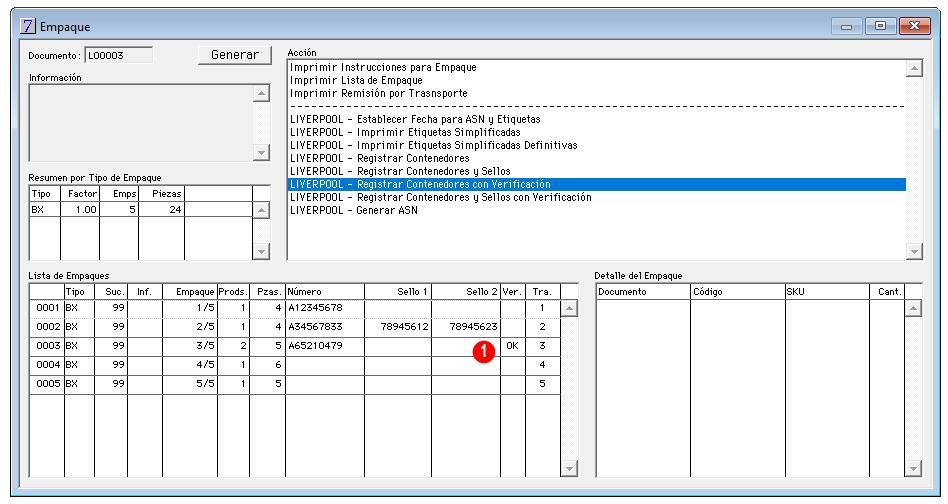This screenshot has height=504, width=948.
Task: Click the Empaque column header in list
Action: pos(190,292)
